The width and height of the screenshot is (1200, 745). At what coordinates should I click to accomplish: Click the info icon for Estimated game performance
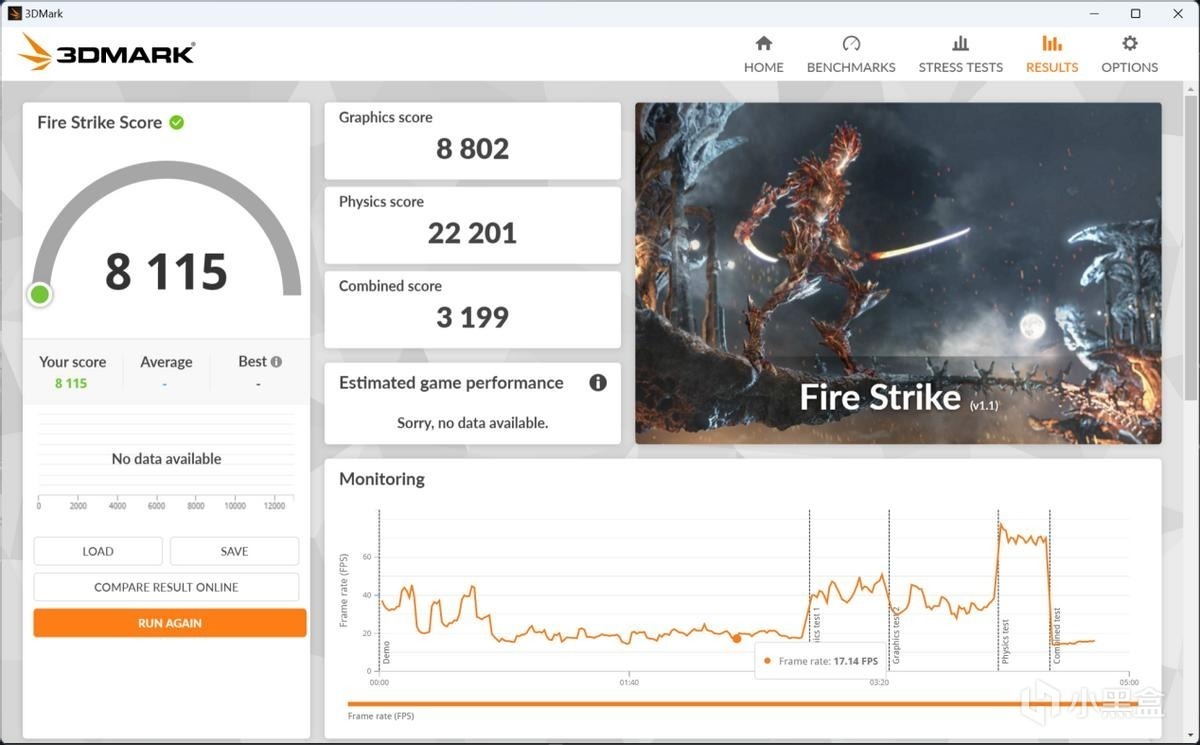tap(598, 382)
